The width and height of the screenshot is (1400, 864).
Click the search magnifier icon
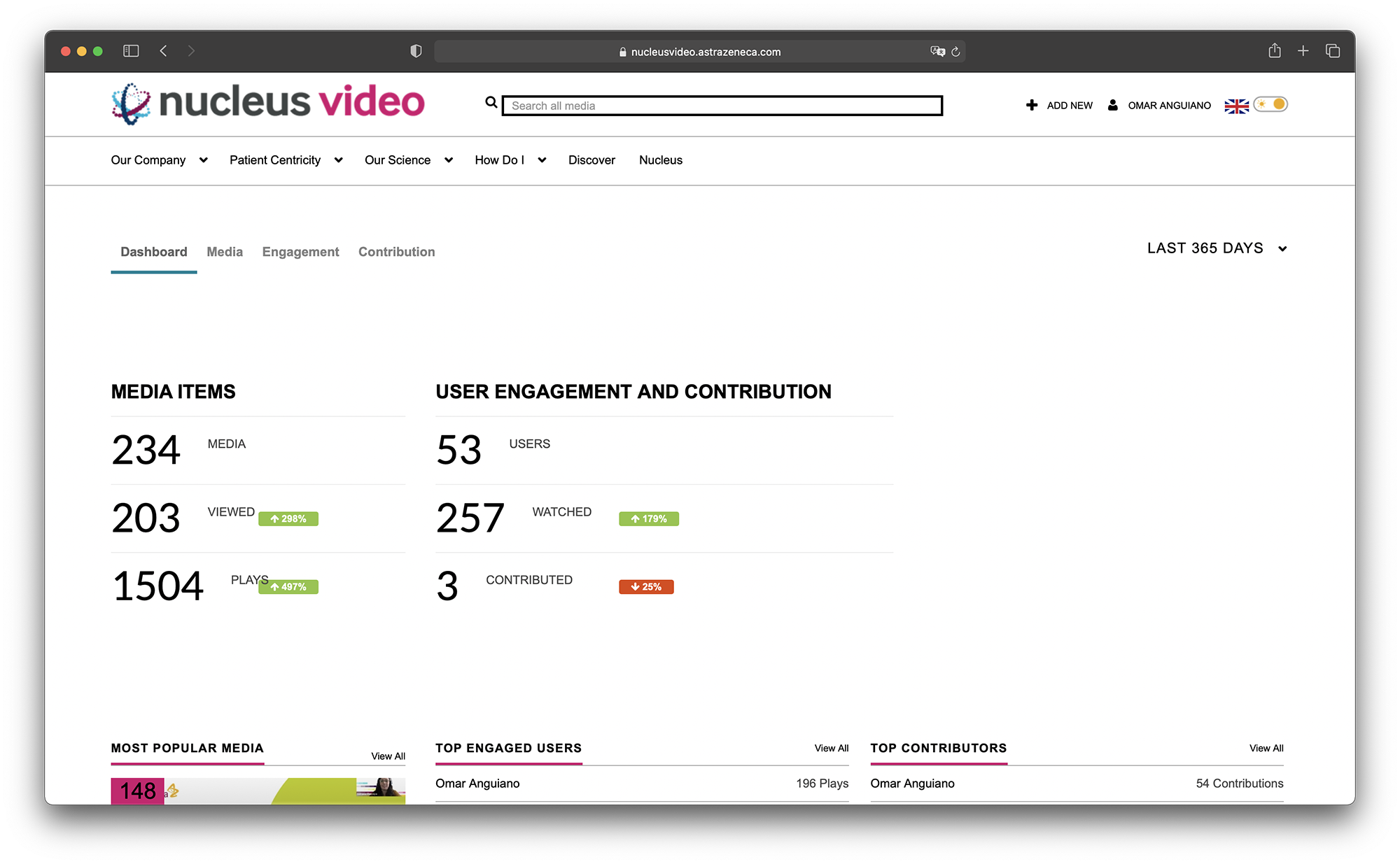tap(491, 103)
